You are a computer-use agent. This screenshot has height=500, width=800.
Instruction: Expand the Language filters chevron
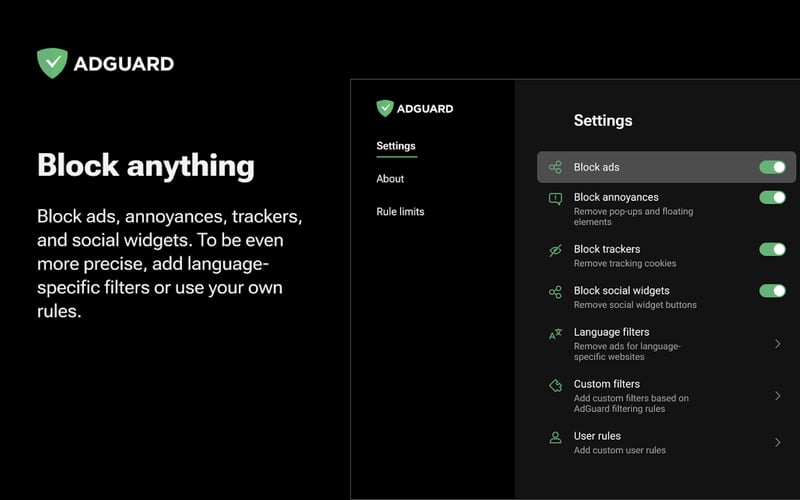[x=778, y=344]
